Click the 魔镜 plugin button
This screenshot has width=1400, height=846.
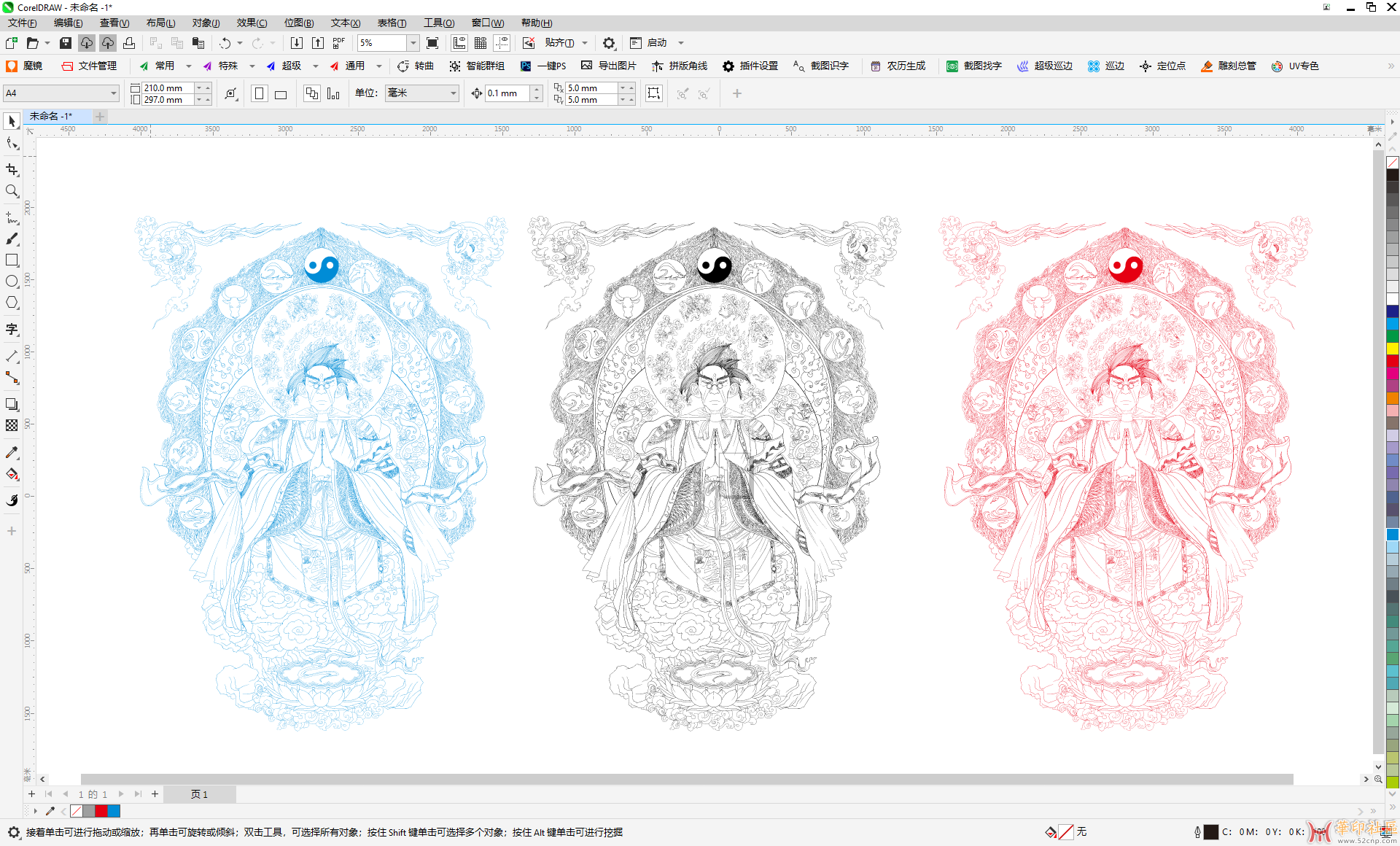pos(25,66)
